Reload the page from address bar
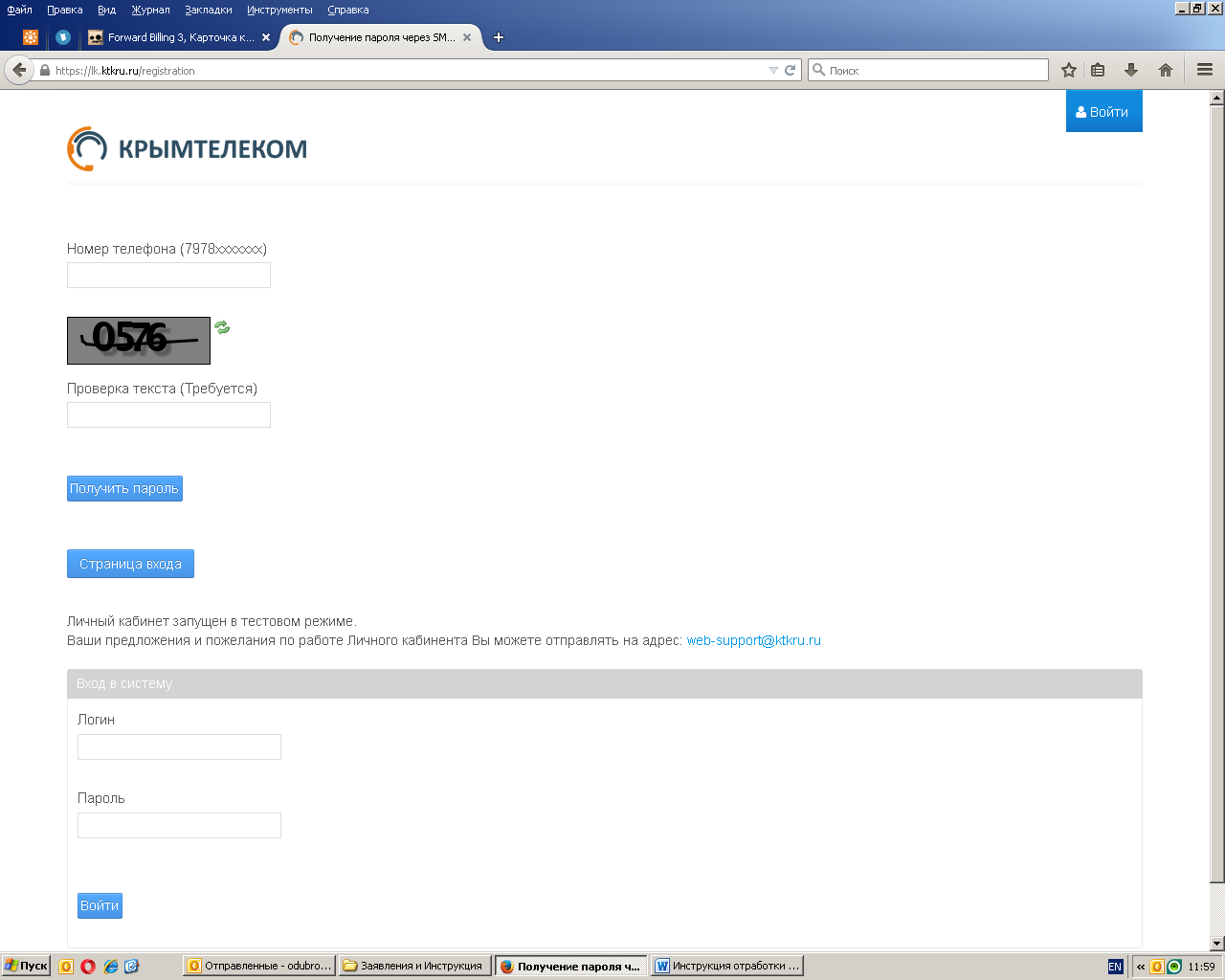This screenshot has width=1225, height=980. tap(791, 70)
